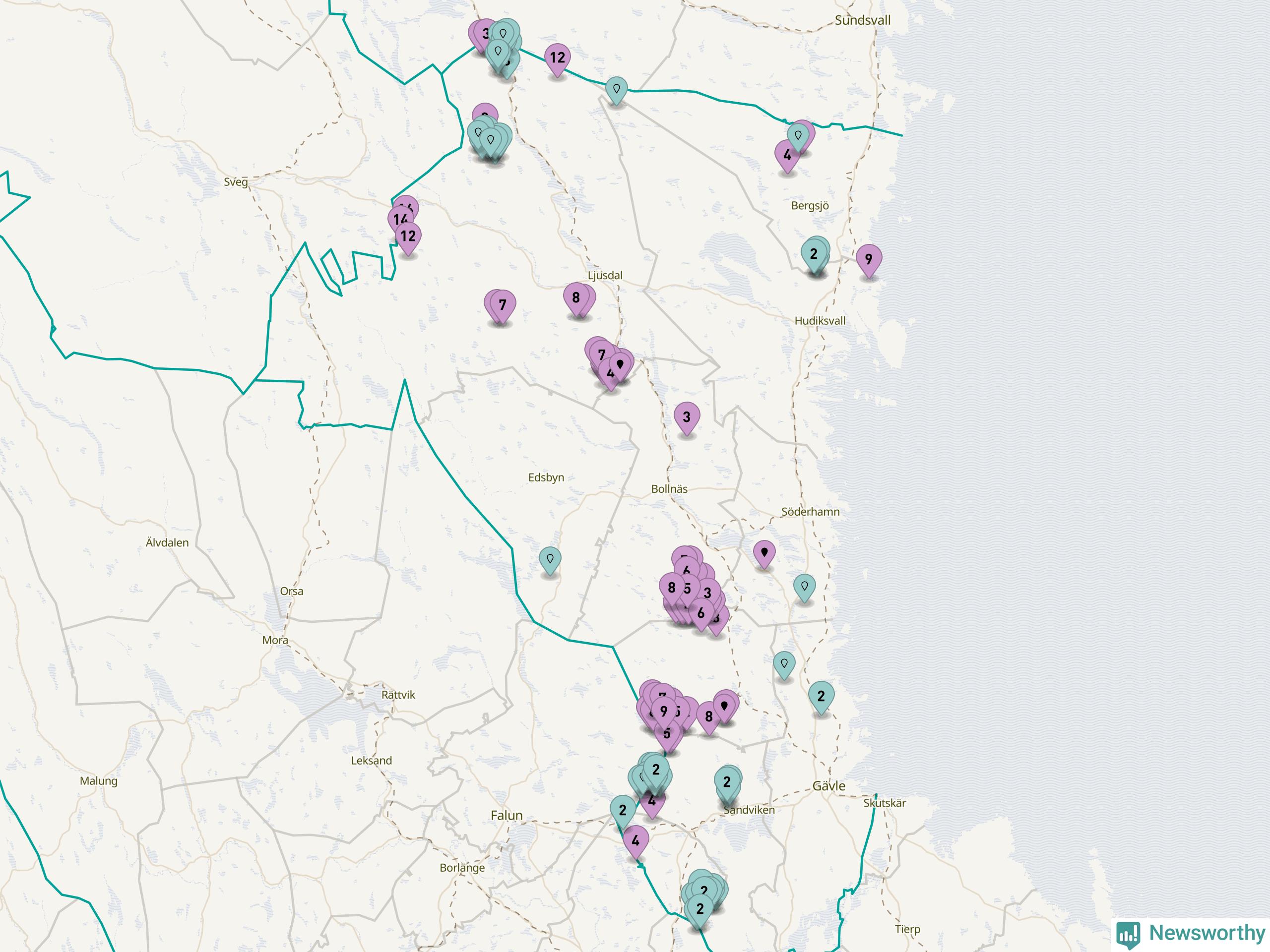This screenshot has width=1270, height=952.
Task: Click the Älvdalen label
Action: pos(167,542)
